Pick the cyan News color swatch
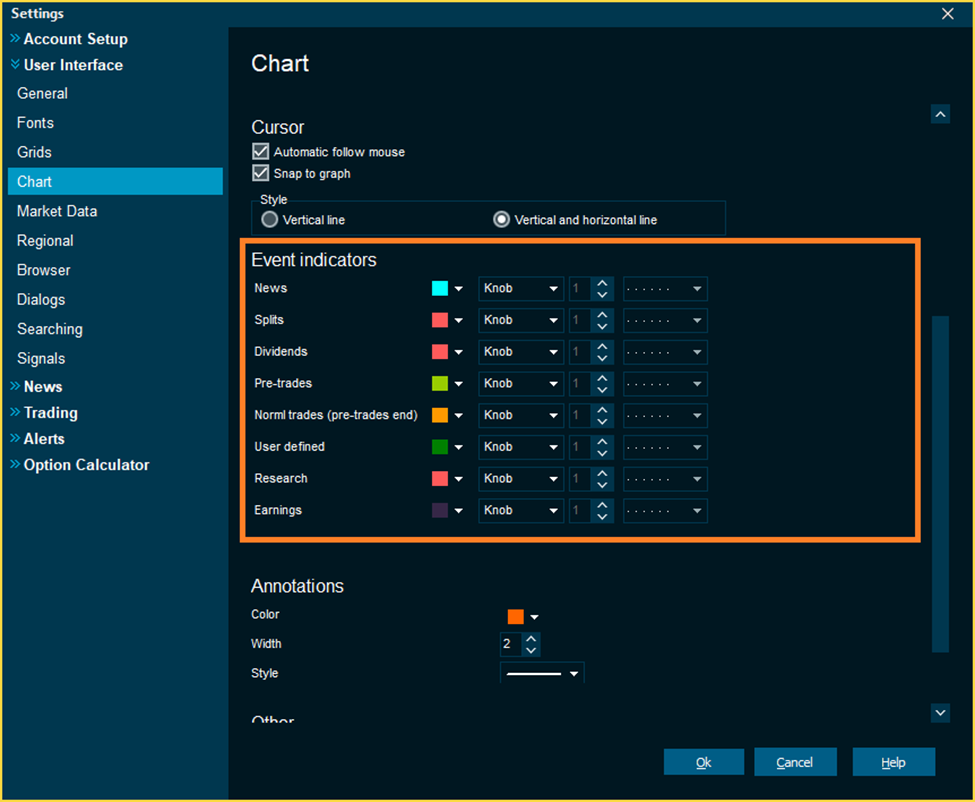 [440, 289]
